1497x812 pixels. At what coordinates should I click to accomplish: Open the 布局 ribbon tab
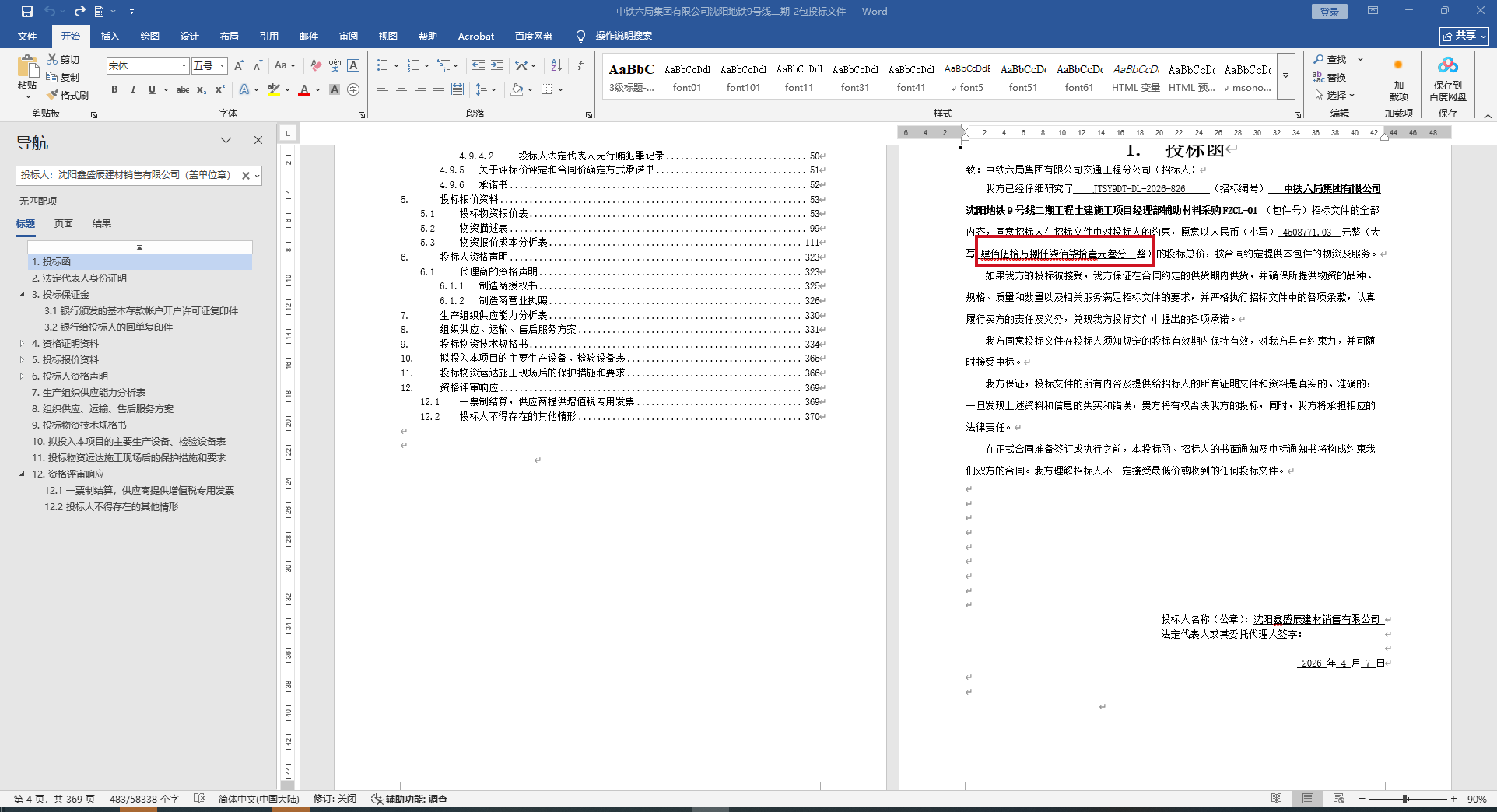[x=229, y=36]
